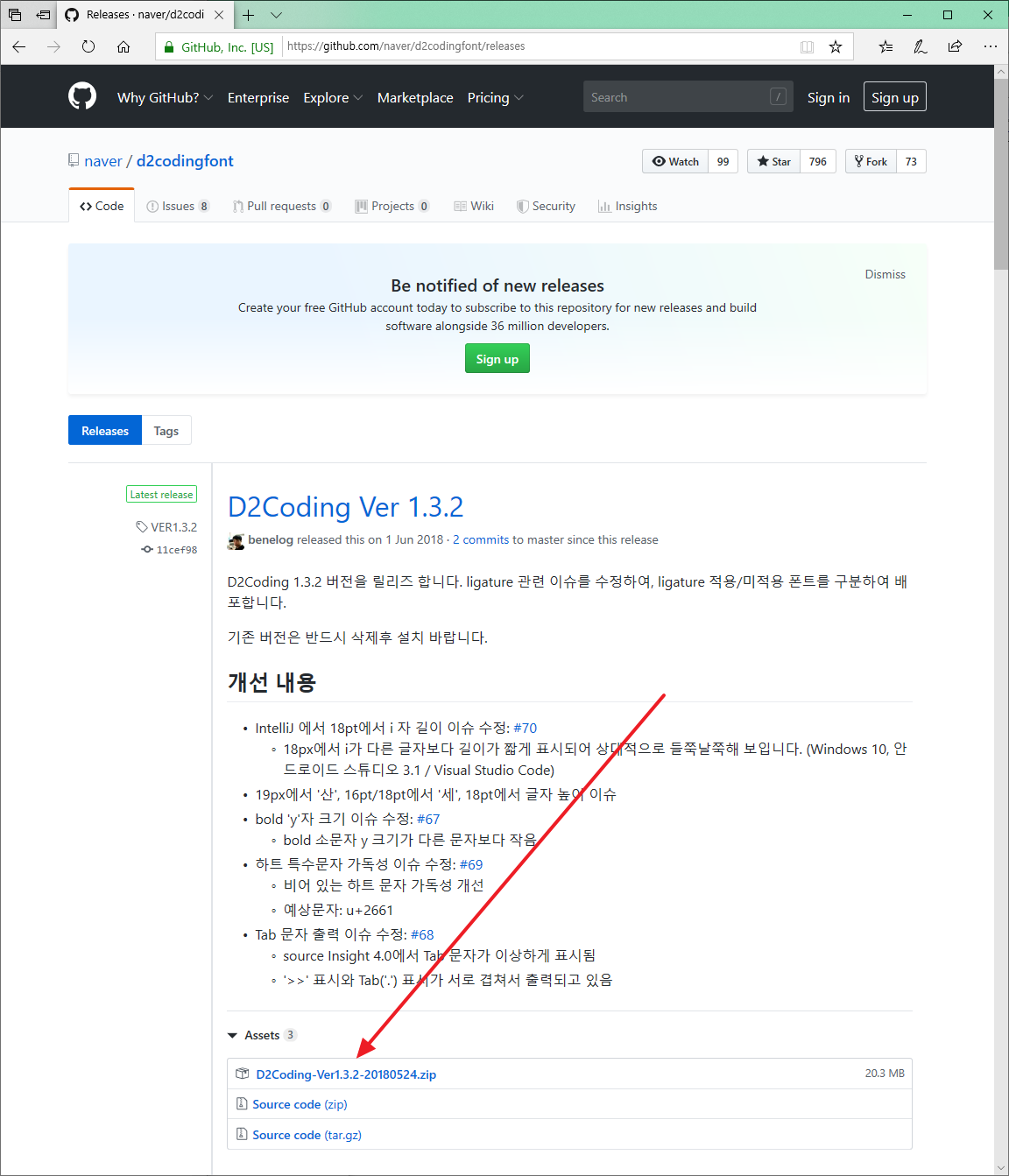
Task: Open the naver organization link
Action: [103, 161]
